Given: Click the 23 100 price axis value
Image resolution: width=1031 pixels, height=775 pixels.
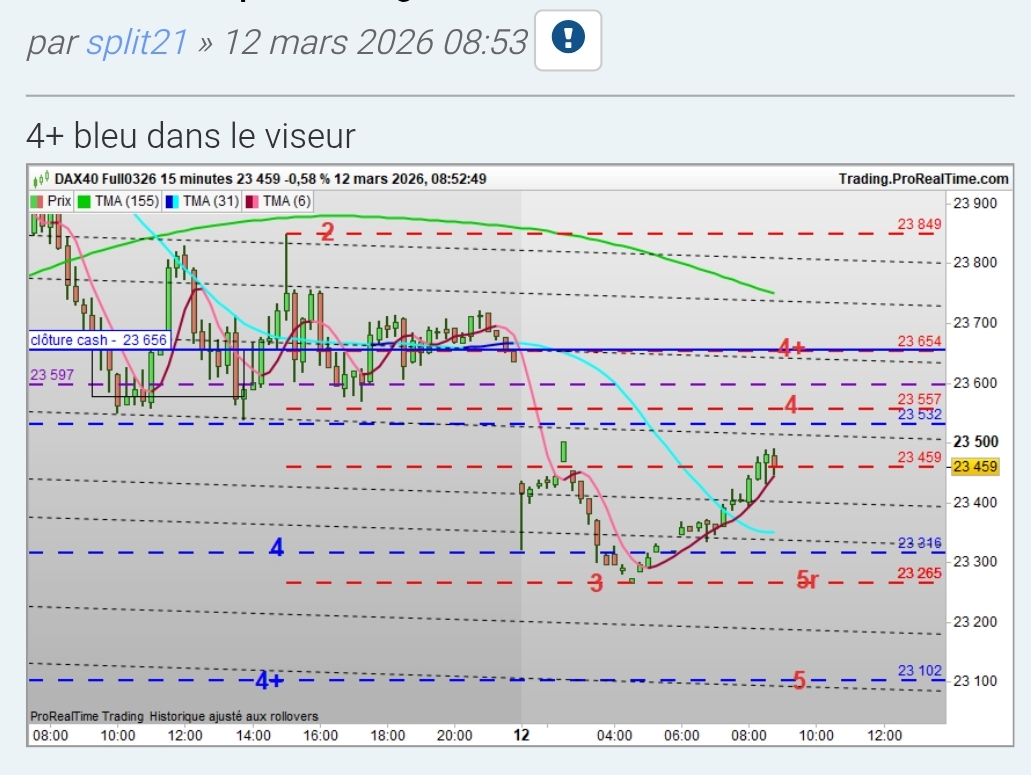Looking at the screenshot, I should click(975, 681).
